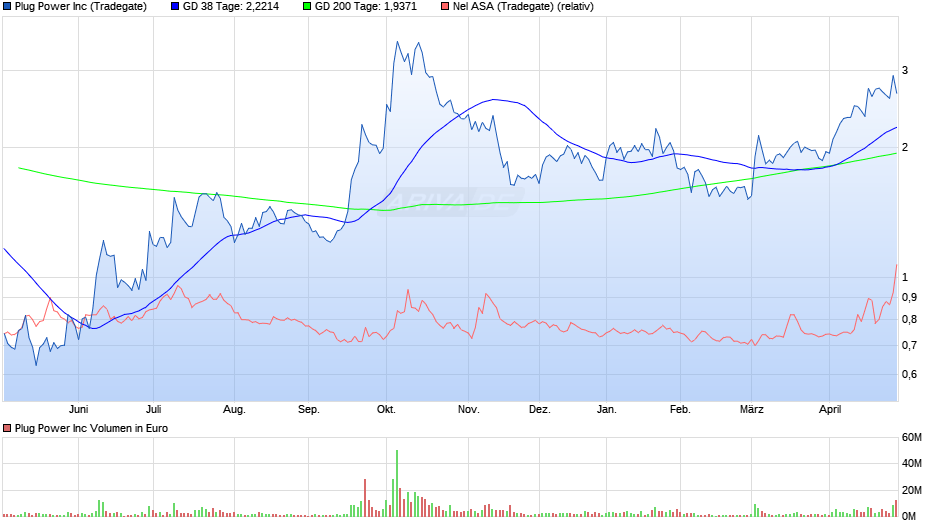
Task: Click the Jan. month marker on the axis
Action: click(607, 409)
